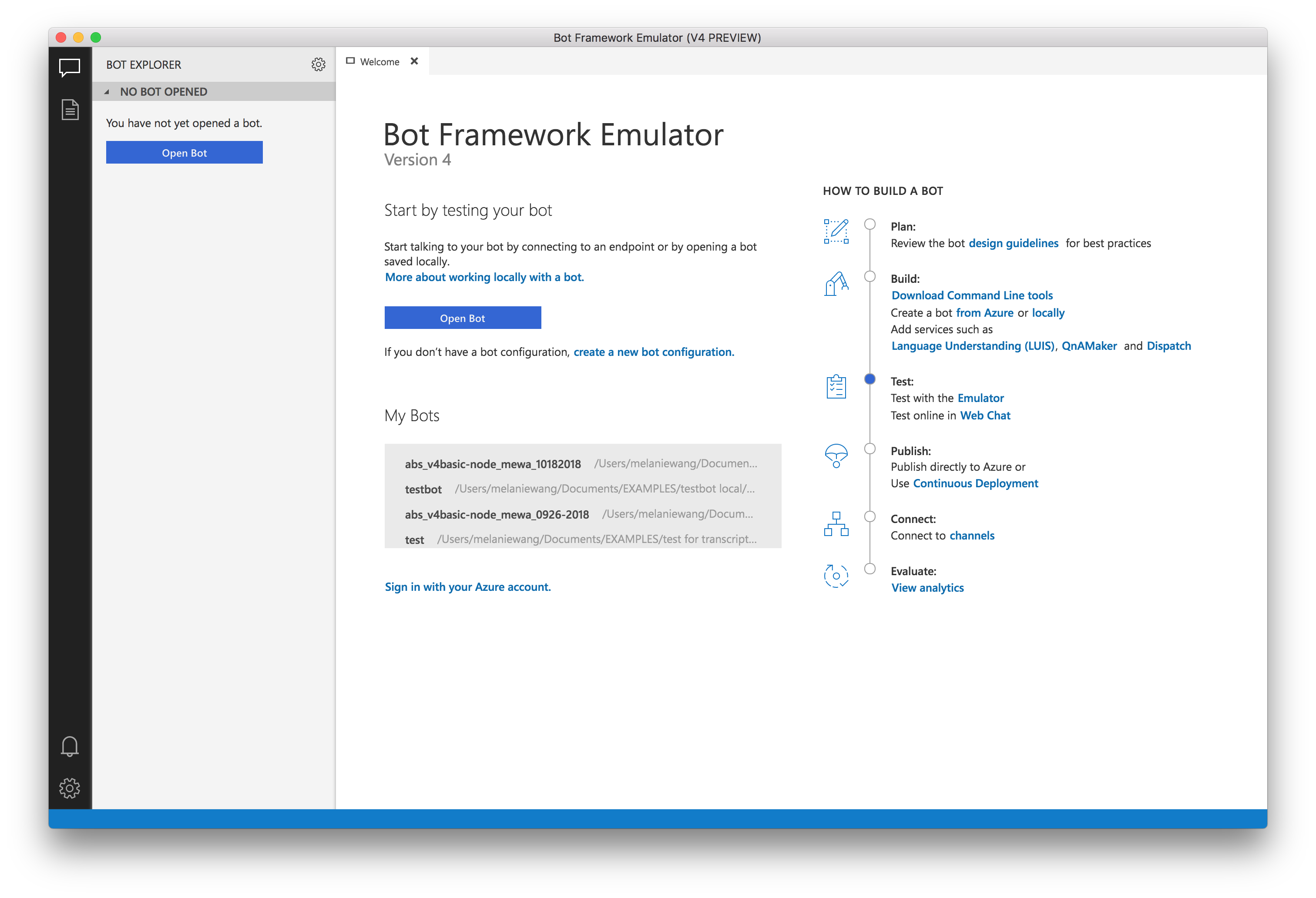Click Open Bot button in Bot Explorer
The image size is (1316, 898).
[x=184, y=152]
